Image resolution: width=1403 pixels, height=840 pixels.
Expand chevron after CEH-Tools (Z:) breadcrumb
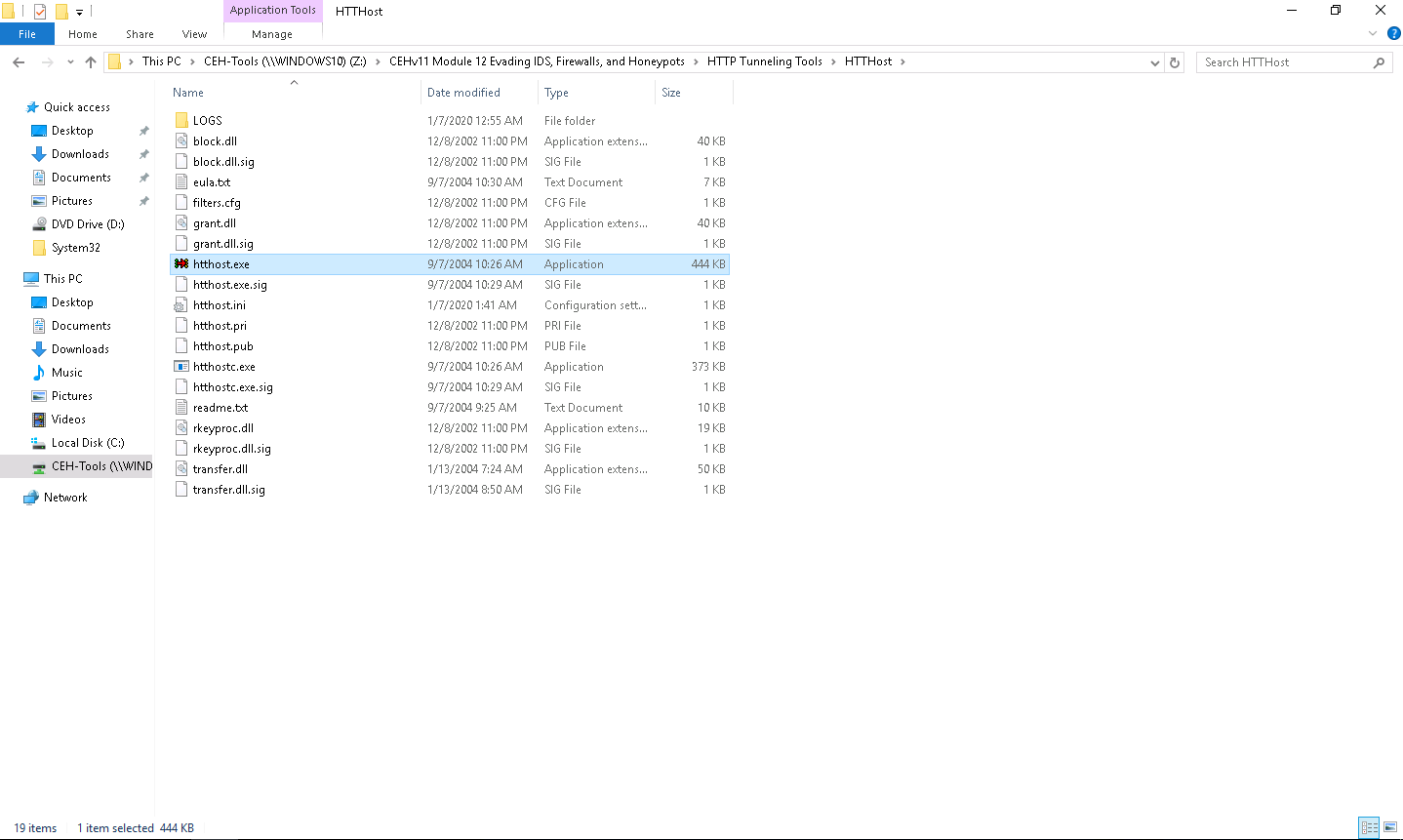pyautogui.click(x=378, y=61)
